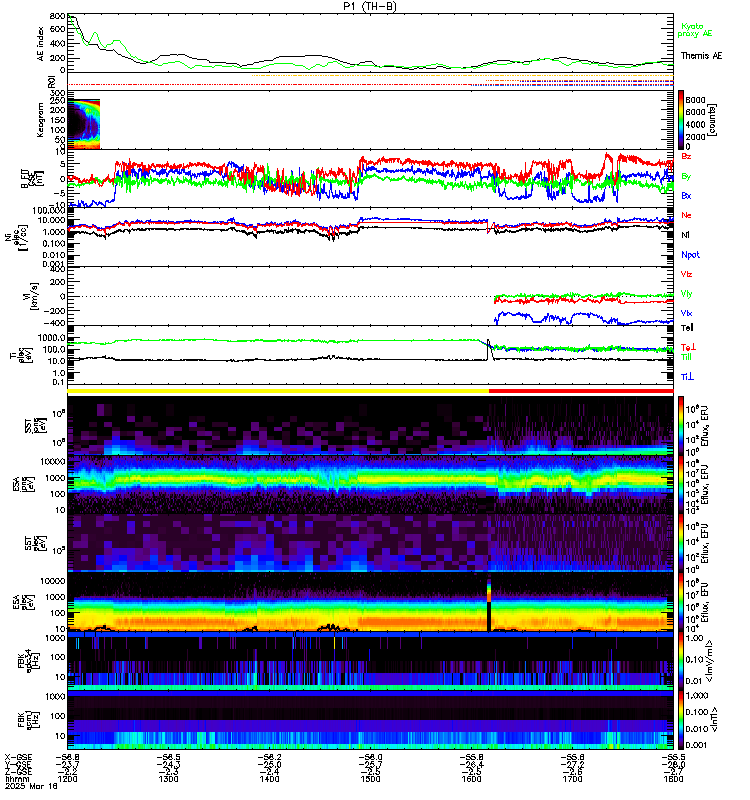Click the red segment of the mode bar
This screenshot has height=800, width=750.
click(x=581, y=391)
